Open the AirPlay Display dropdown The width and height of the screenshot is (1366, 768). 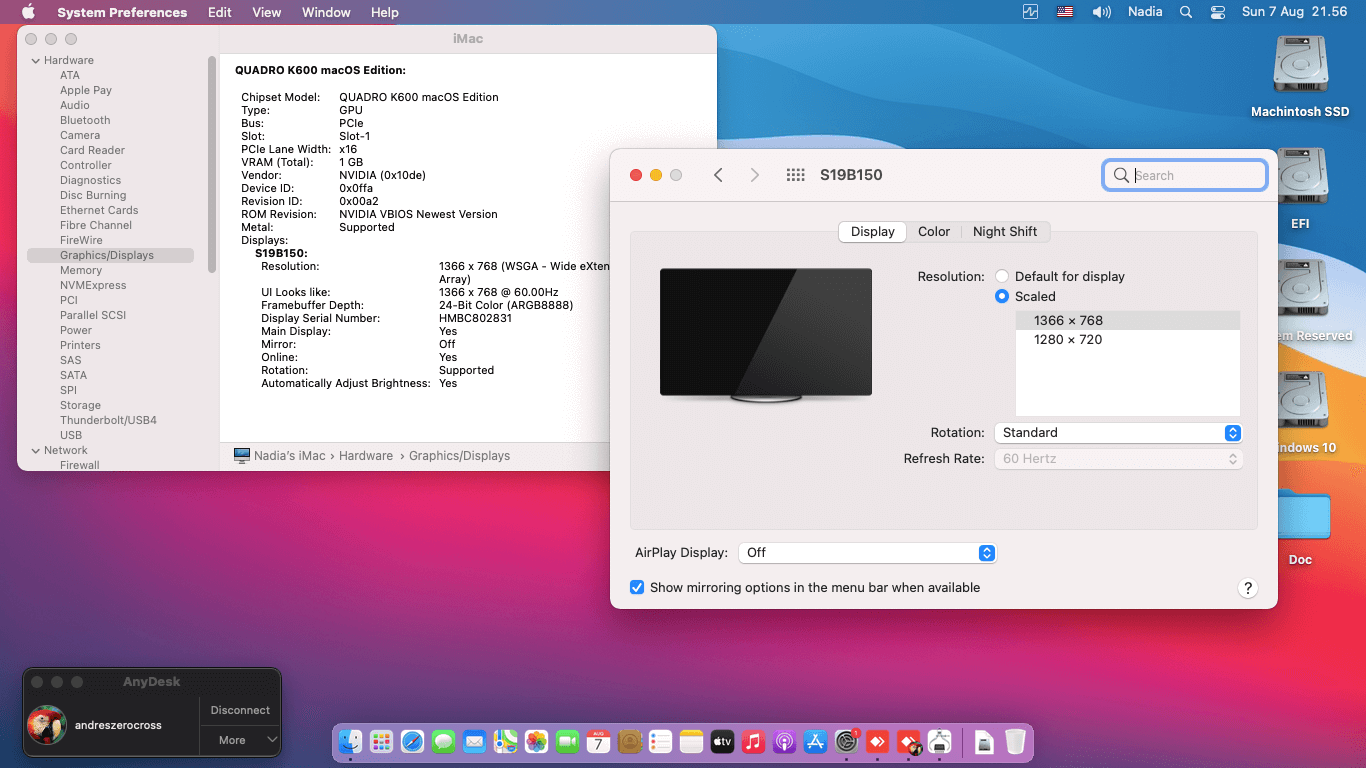[x=867, y=553]
